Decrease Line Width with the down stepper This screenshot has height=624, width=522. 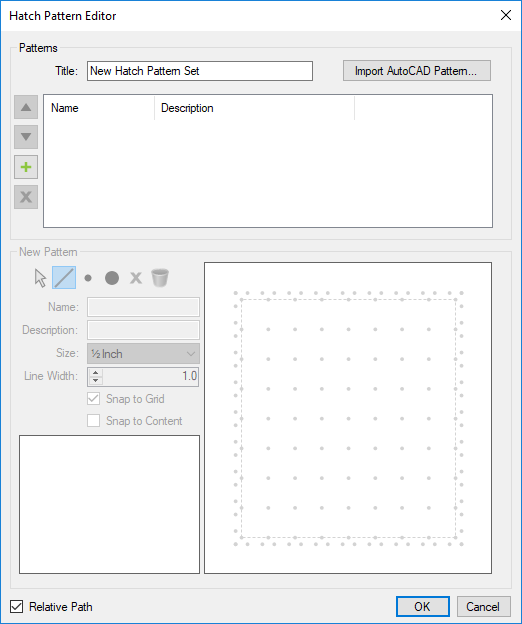point(95,380)
